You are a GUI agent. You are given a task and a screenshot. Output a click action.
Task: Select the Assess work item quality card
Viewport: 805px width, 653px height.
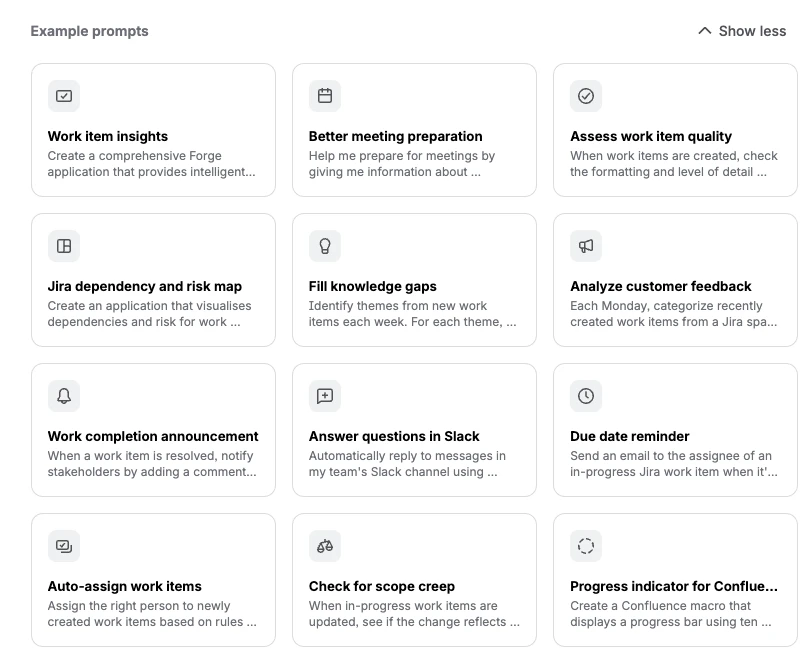pos(675,130)
